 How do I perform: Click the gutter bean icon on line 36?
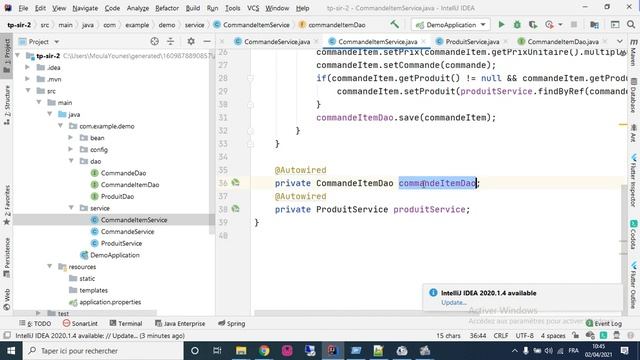click(x=236, y=182)
